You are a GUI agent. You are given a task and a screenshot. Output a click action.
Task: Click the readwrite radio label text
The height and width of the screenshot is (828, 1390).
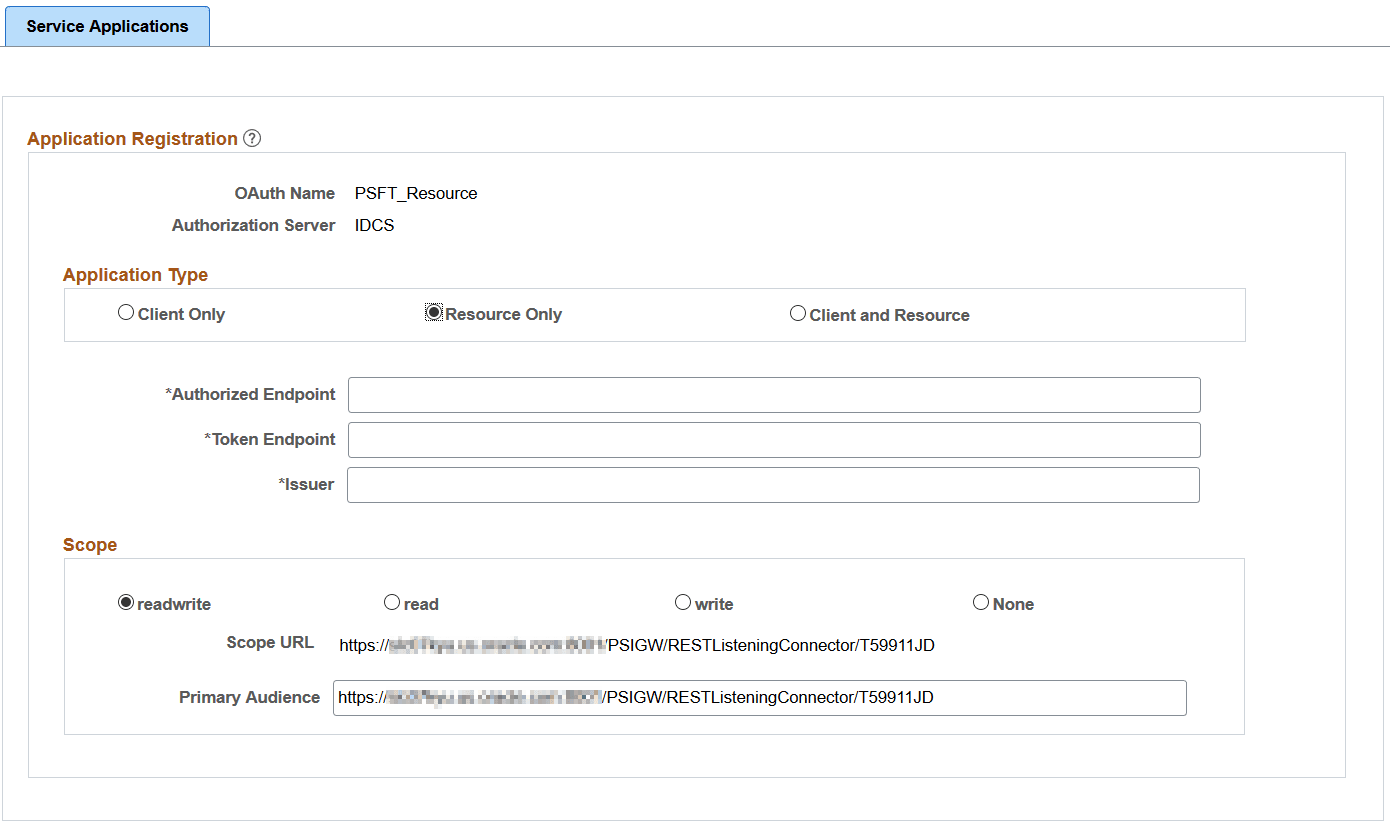click(174, 603)
